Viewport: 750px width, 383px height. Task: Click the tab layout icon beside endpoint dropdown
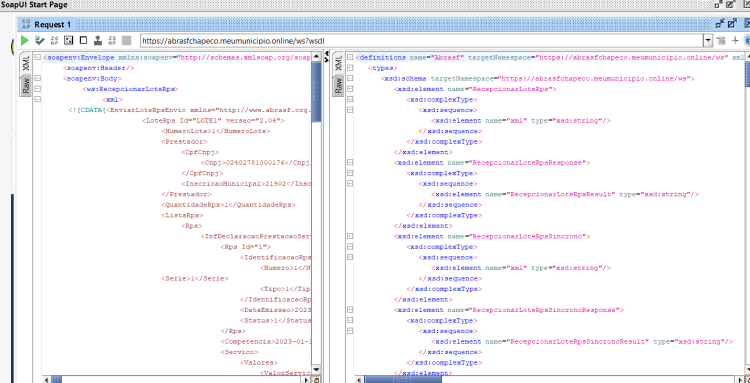[x=721, y=41]
